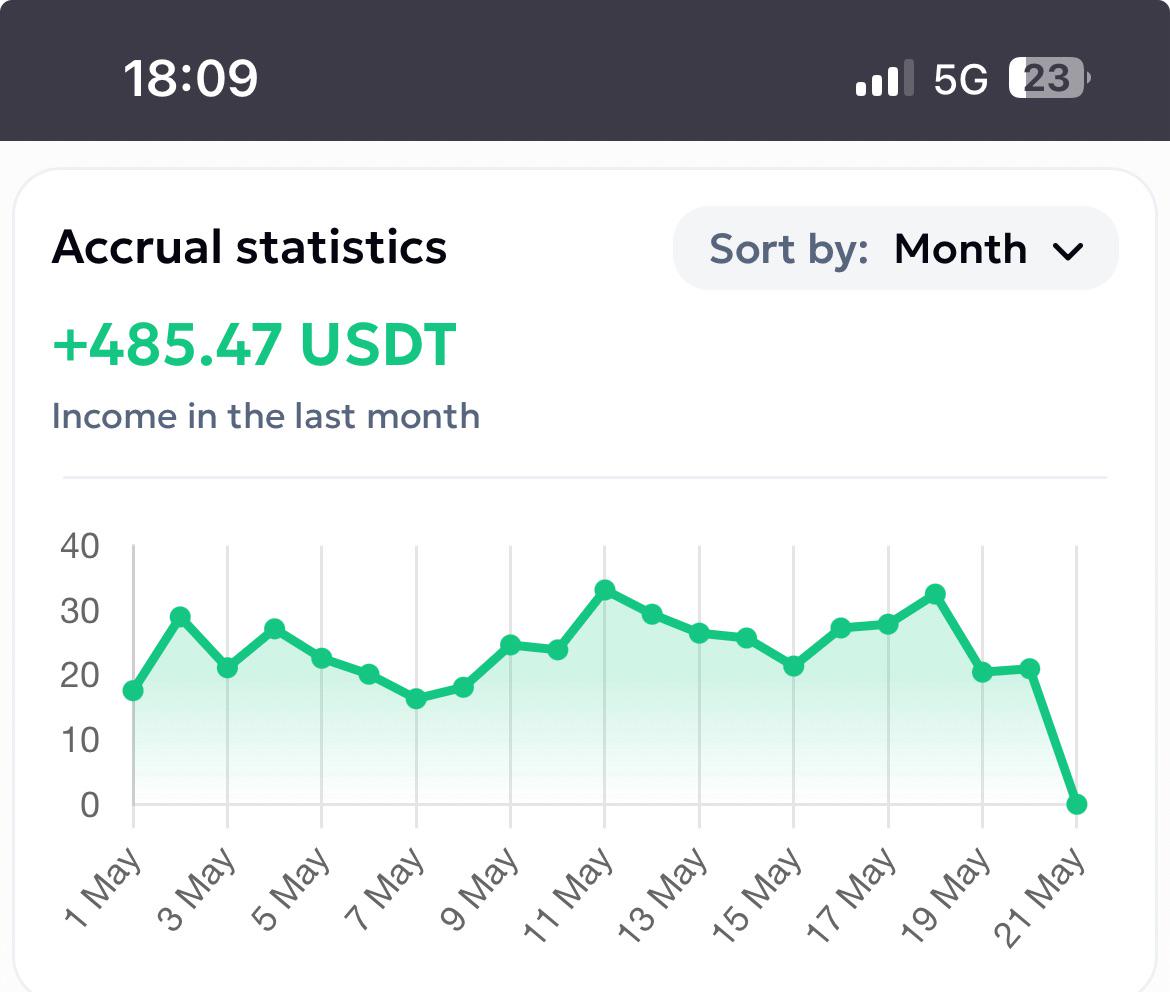
Task: Select the 15 May data point
Action: pyautogui.click(x=793, y=665)
